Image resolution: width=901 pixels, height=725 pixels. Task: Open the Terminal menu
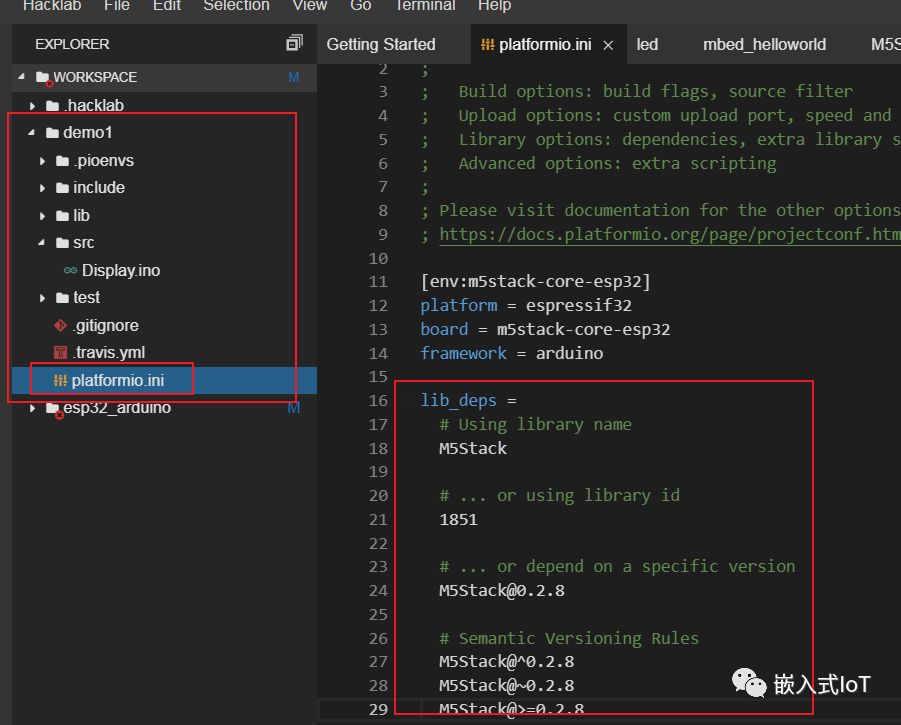click(x=424, y=6)
